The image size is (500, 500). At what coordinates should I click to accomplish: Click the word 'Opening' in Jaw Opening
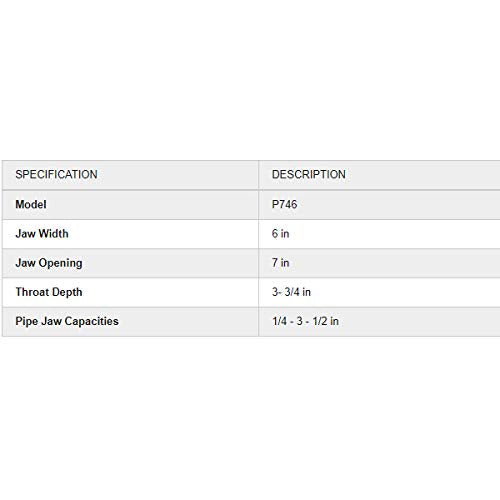61,263
